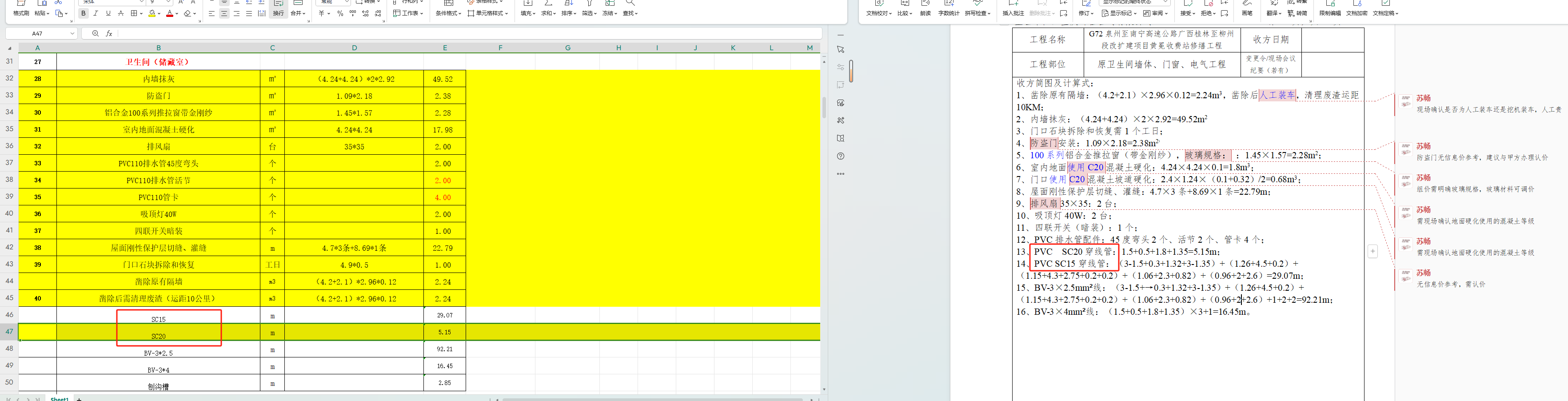Image resolution: width=1568 pixels, height=401 pixels.
Task: Click the help question icon in sidebar
Action: [841, 156]
